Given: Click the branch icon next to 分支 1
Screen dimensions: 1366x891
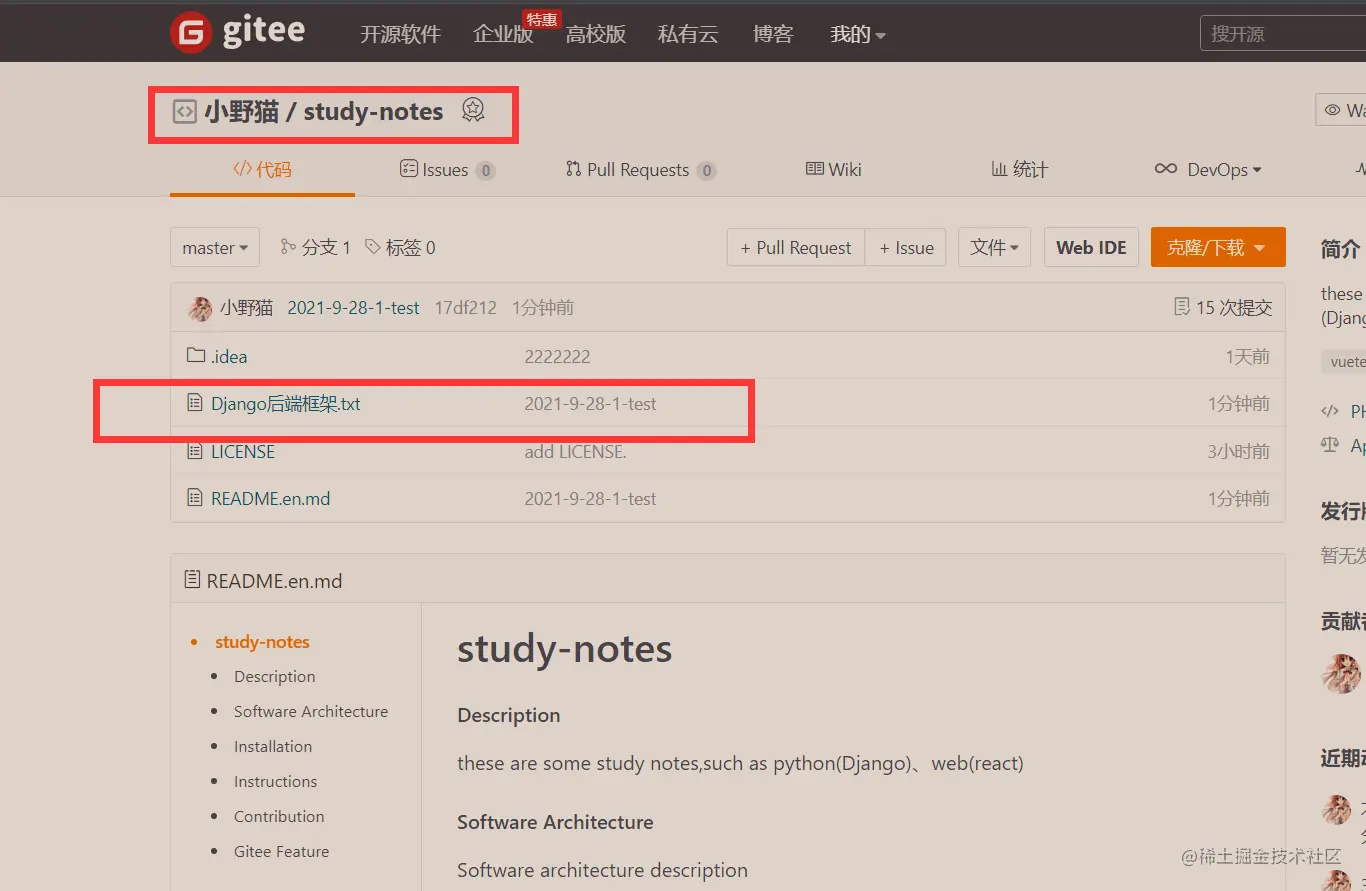Looking at the screenshot, I should click(x=288, y=247).
